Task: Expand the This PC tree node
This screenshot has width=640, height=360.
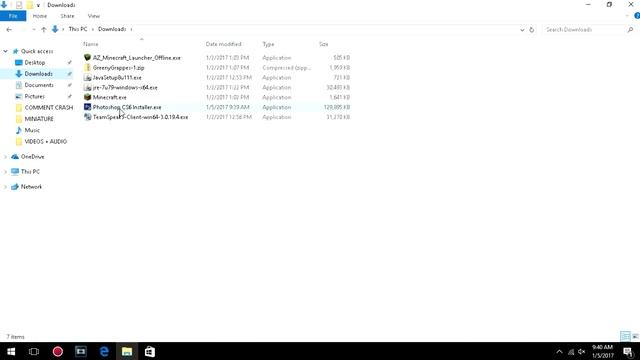Action: (5, 172)
